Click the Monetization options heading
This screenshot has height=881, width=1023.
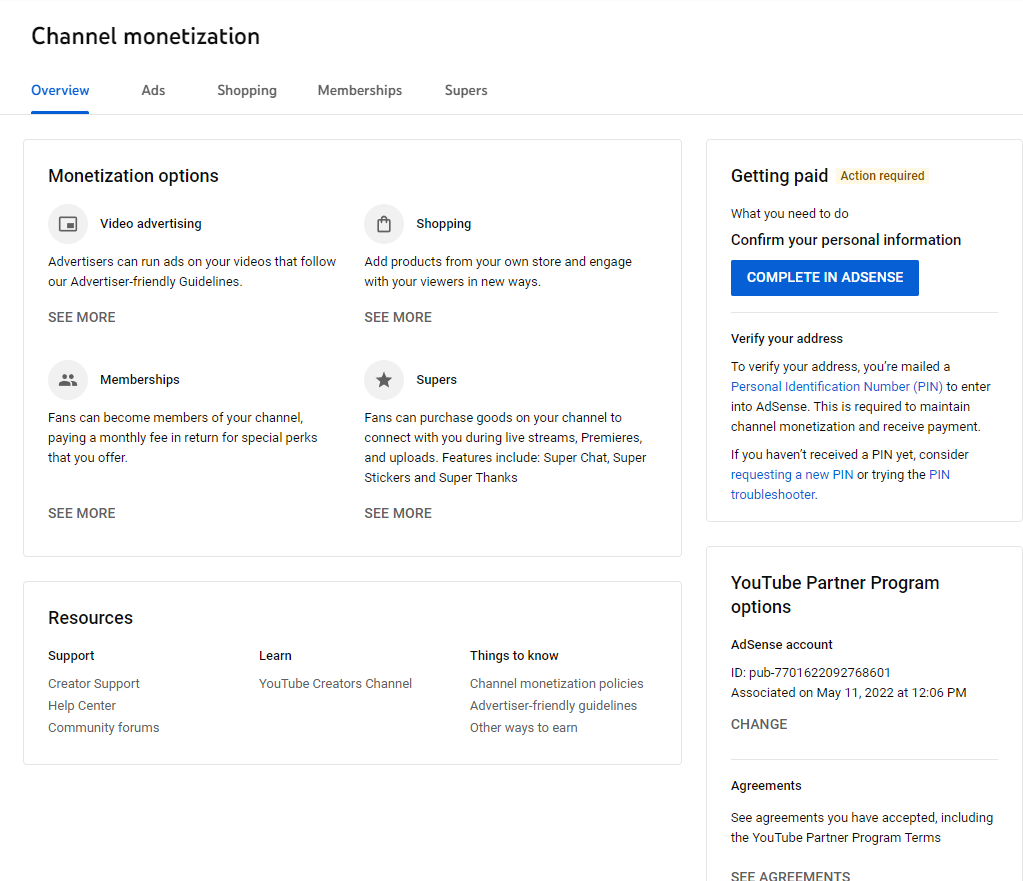133,176
